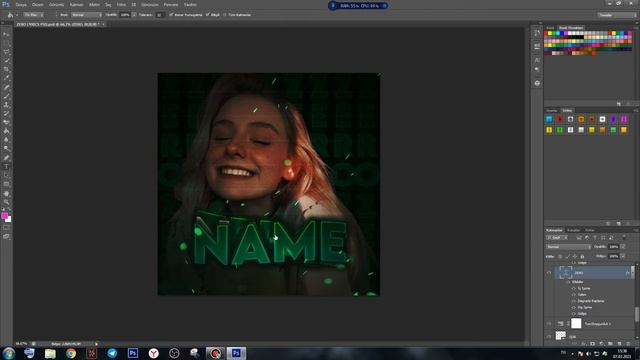This screenshot has width=640, height=360.
Task: Enable Tüm Katmanlar checkbox
Action: pyautogui.click(x=225, y=15)
